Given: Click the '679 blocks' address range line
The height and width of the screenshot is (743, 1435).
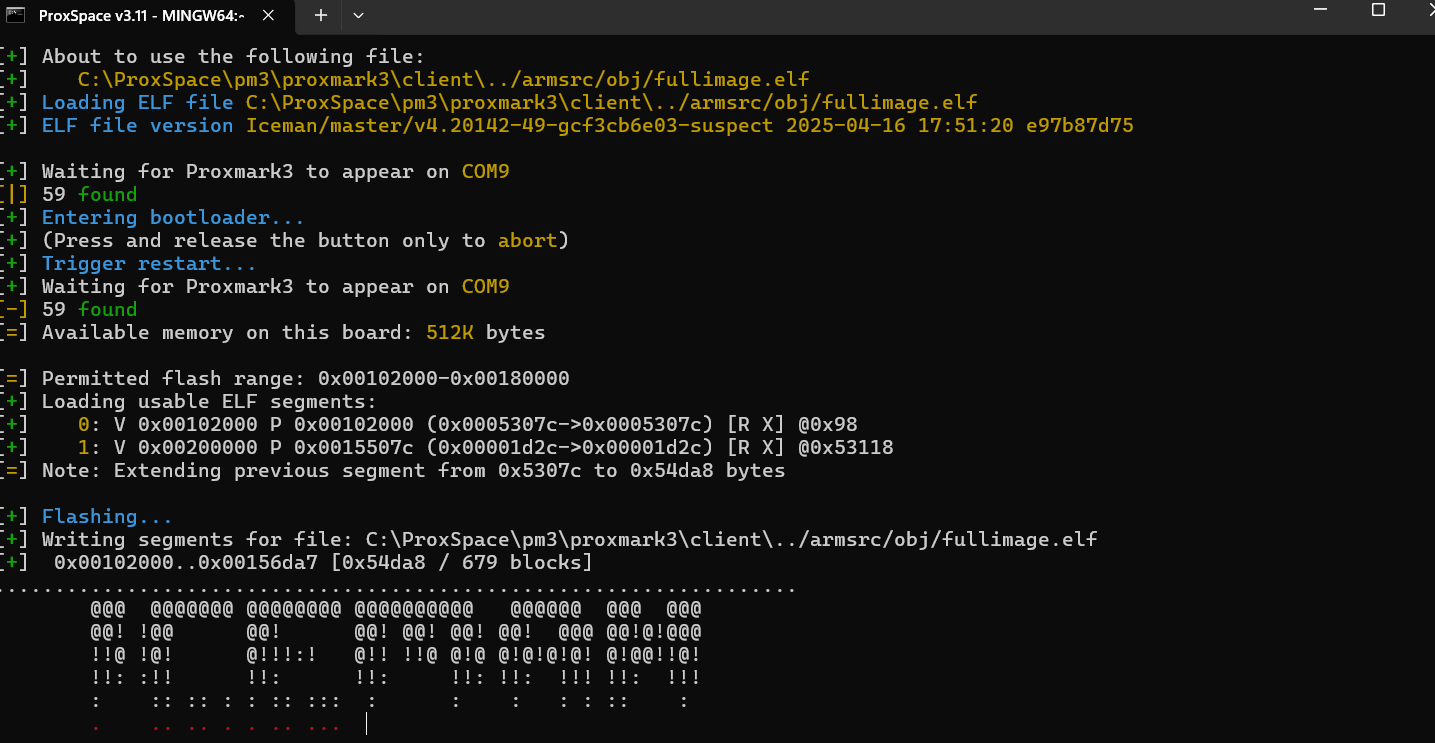Looking at the screenshot, I should tap(323, 563).
